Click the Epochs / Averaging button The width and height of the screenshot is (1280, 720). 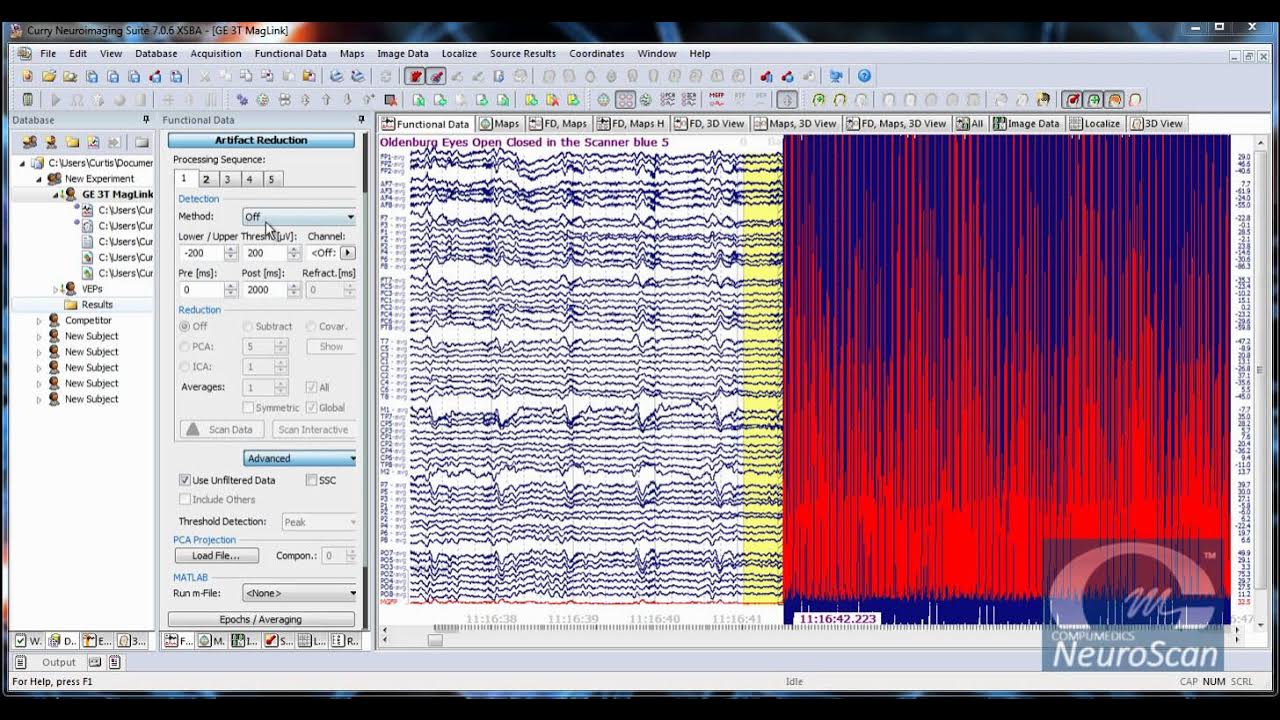point(261,619)
